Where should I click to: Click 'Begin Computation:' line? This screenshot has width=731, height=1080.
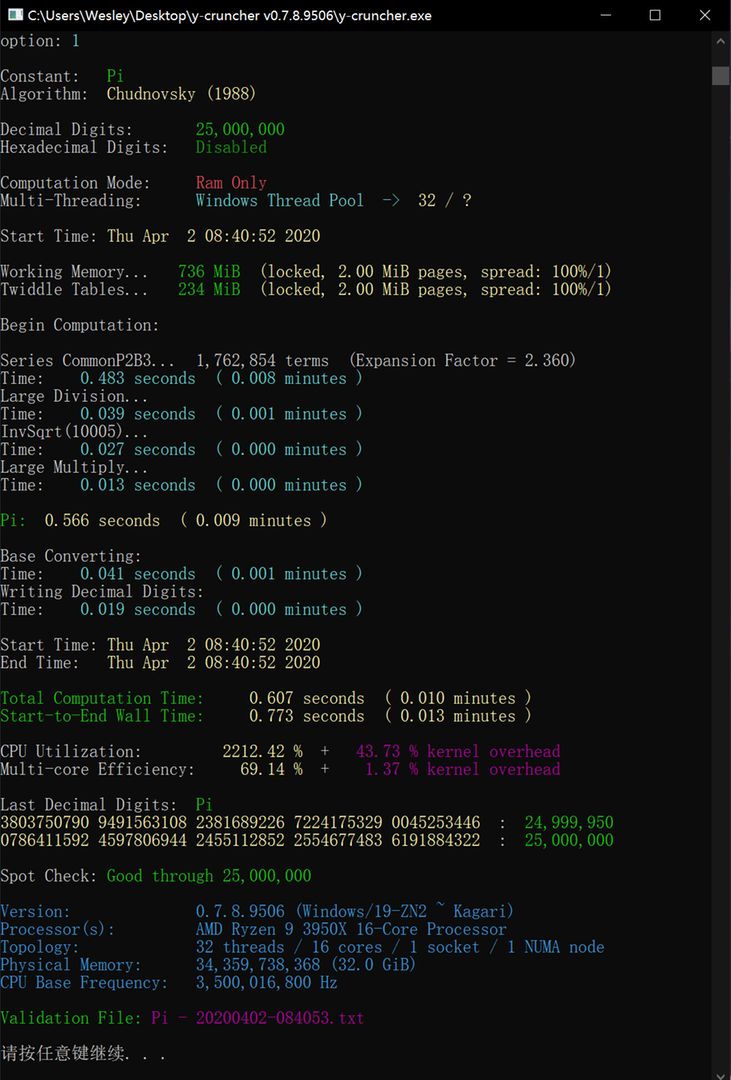(79, 325)
